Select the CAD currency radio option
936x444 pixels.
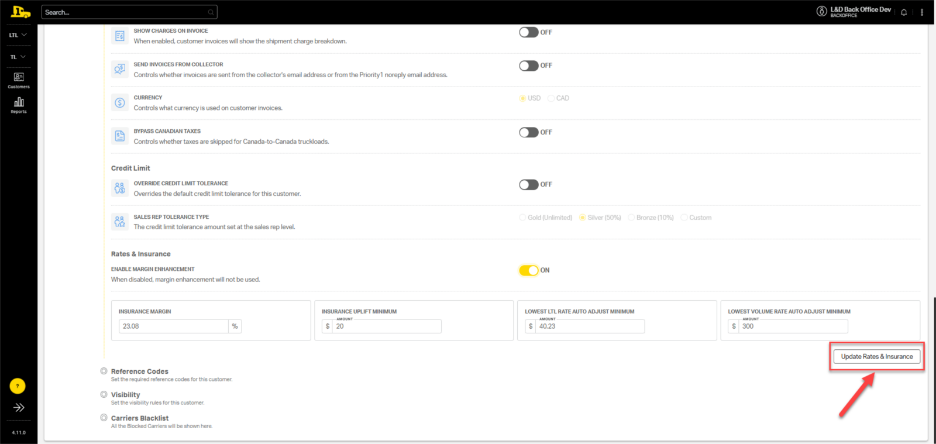[x=550, y=98]
